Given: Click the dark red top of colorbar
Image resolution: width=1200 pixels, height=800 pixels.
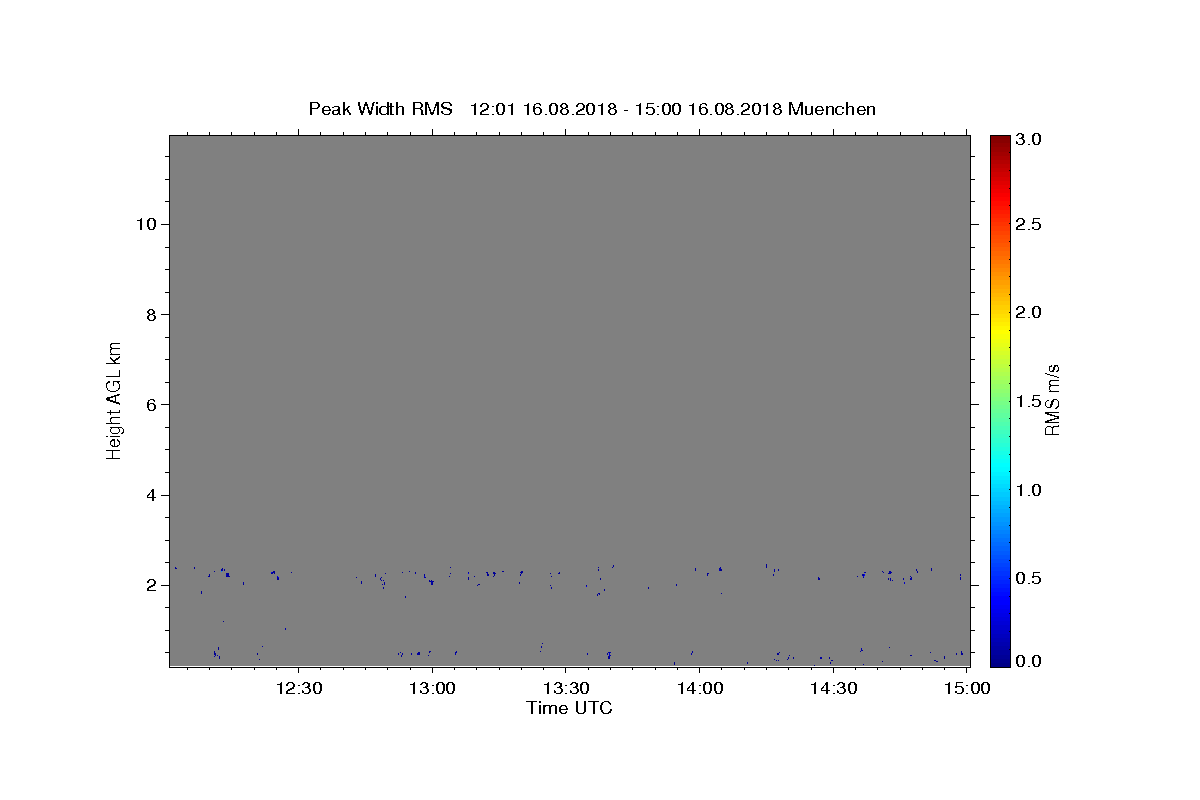Looking at the screenshot, I should [x=1000, y=140].
